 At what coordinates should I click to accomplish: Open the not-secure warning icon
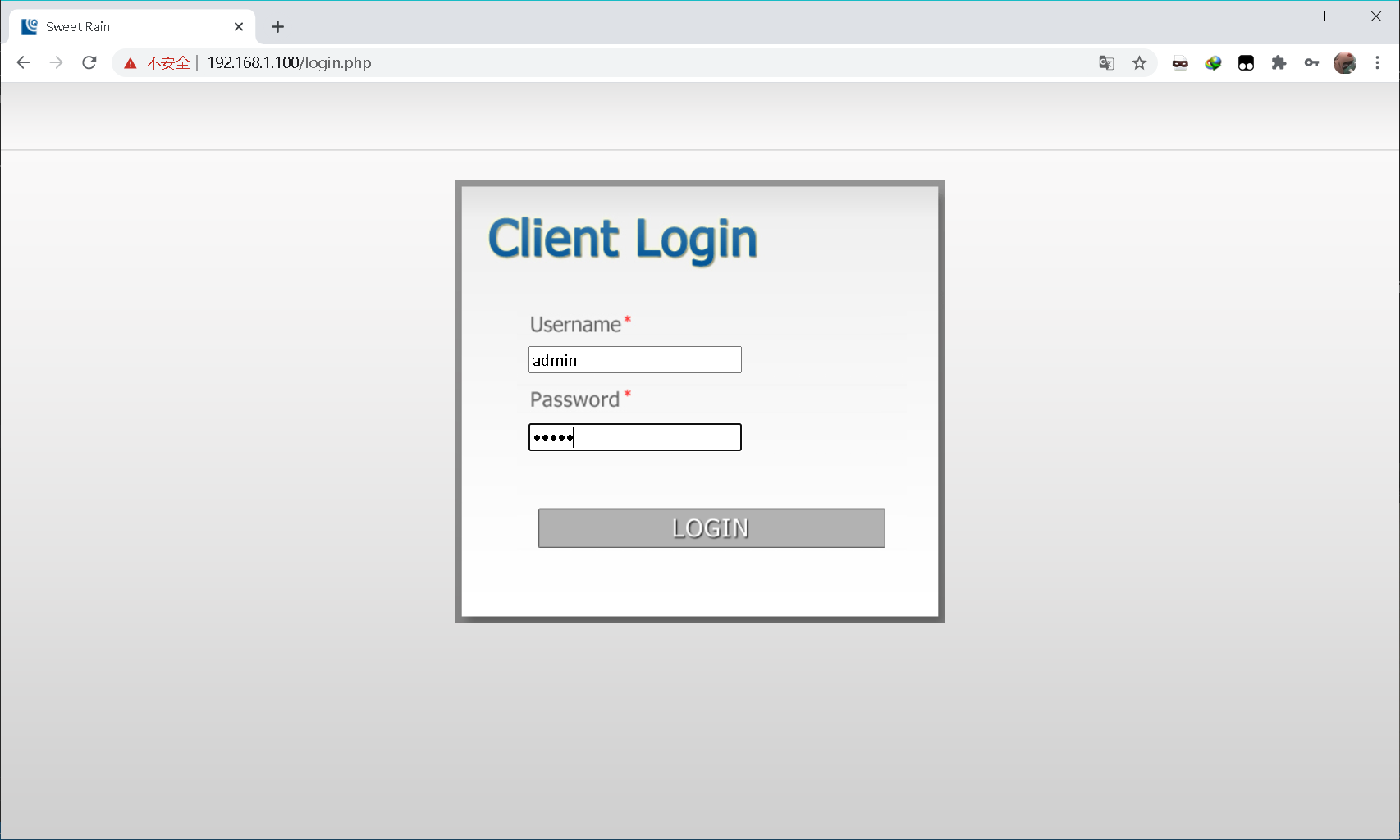pyautogui.click(x=130, y=63)
